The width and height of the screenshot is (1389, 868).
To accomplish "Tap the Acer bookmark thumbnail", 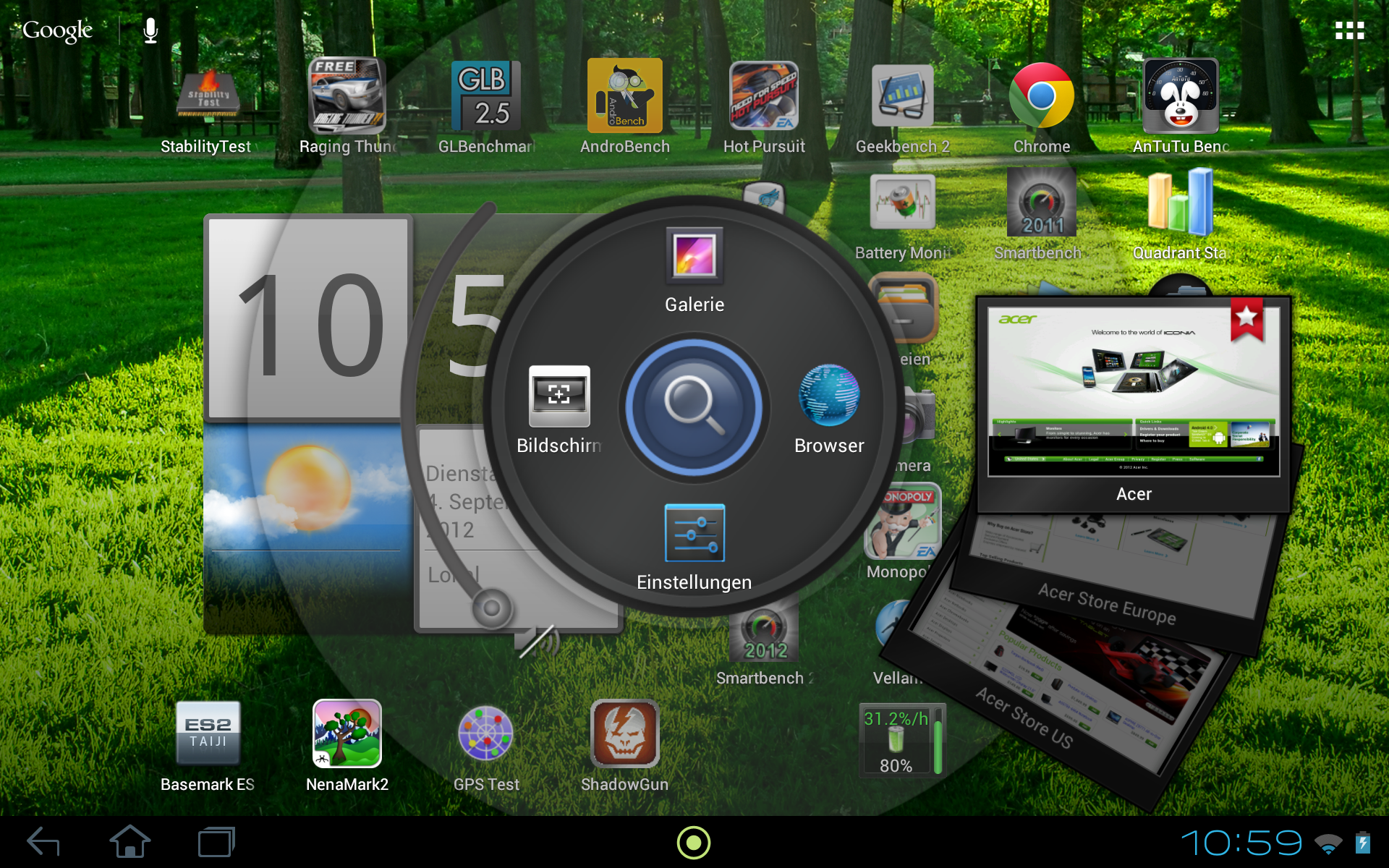I will tap(1134, 394).
